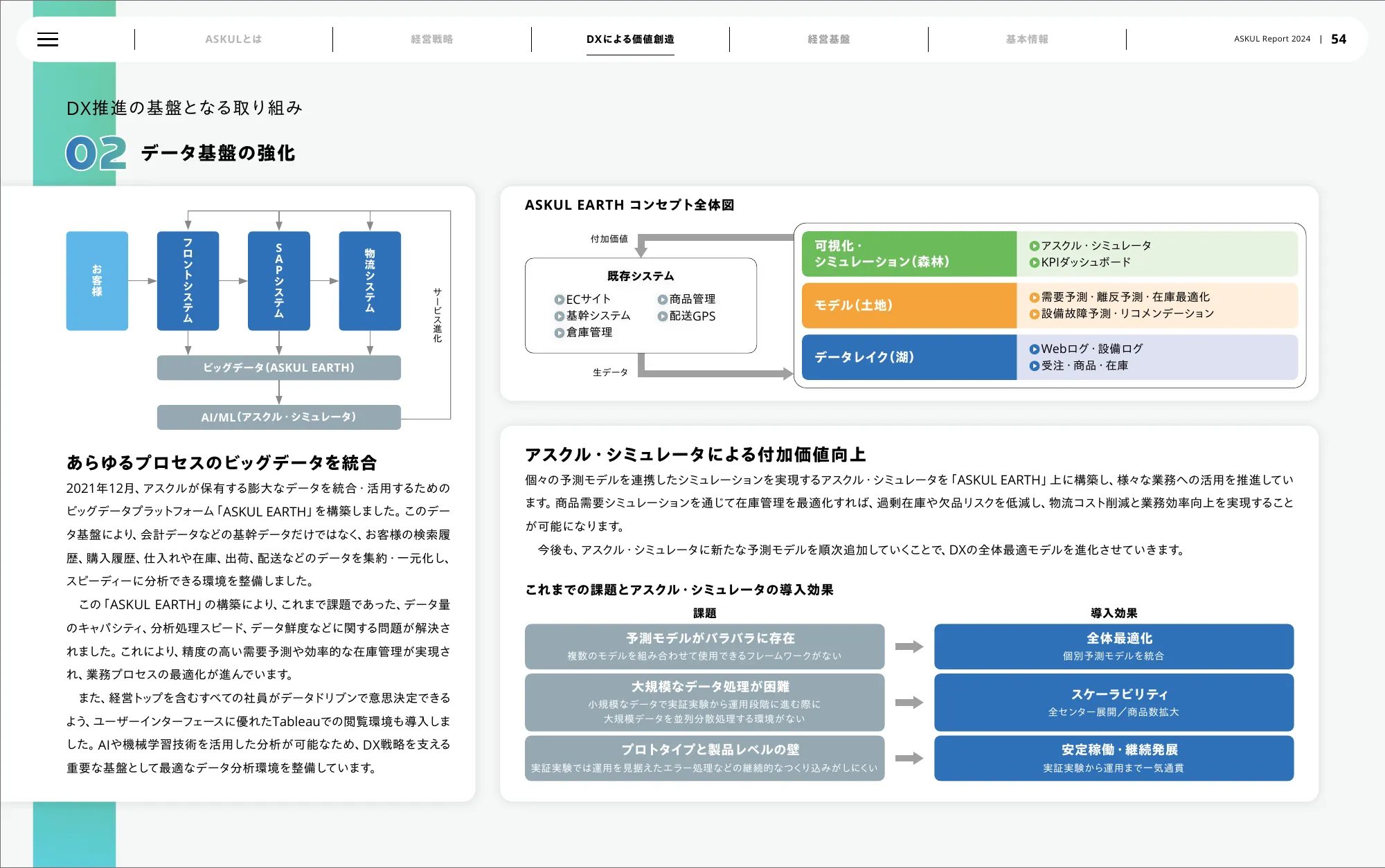Select the DXによる価値創造 tab

coord(630,39)
